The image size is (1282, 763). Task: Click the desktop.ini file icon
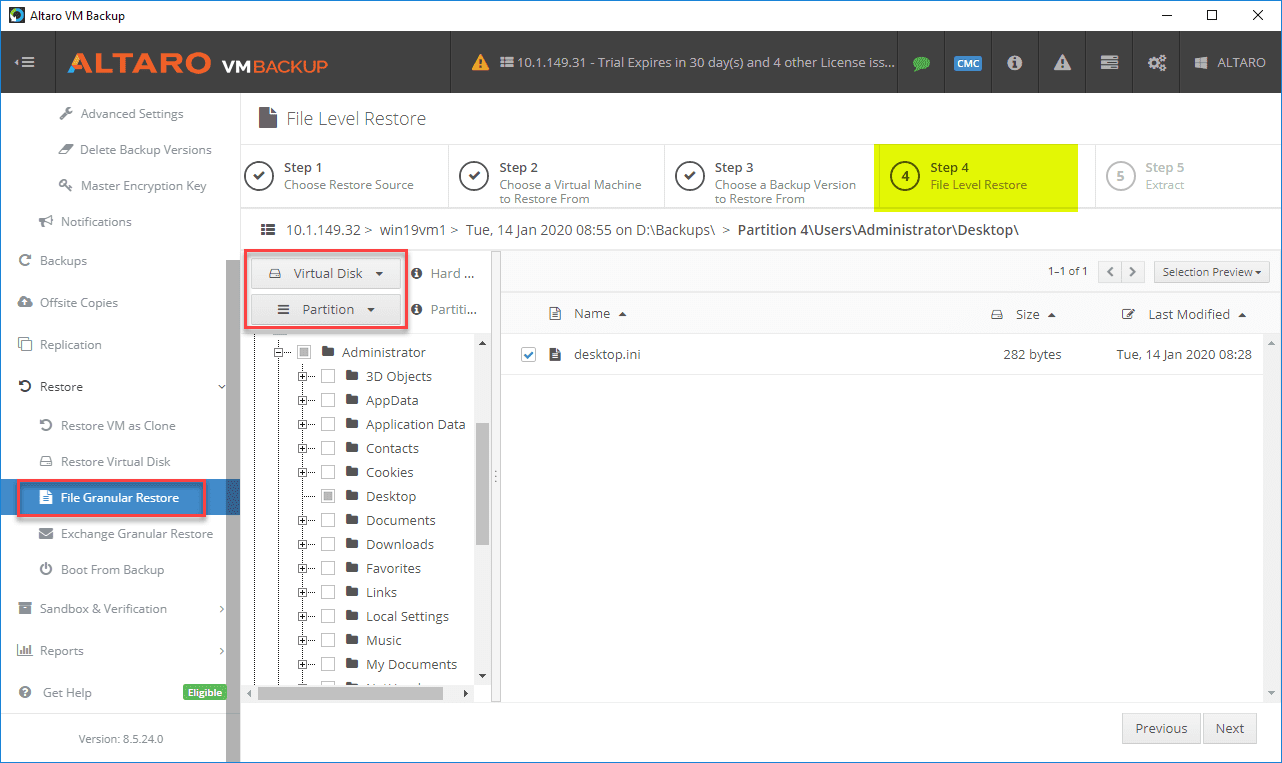[556, 355]
